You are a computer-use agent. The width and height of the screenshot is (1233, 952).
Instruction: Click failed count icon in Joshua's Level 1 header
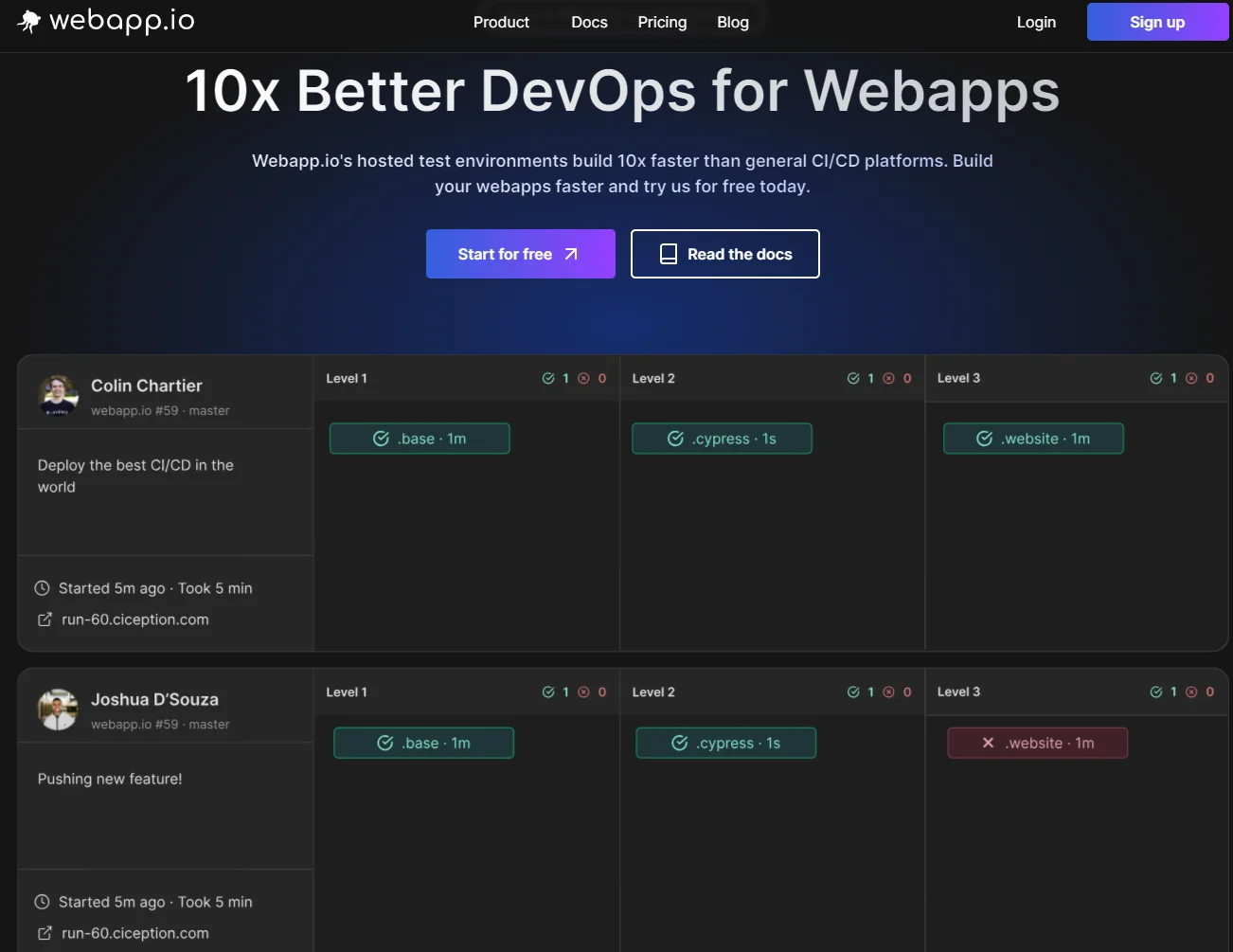click(x=584, y=692)
